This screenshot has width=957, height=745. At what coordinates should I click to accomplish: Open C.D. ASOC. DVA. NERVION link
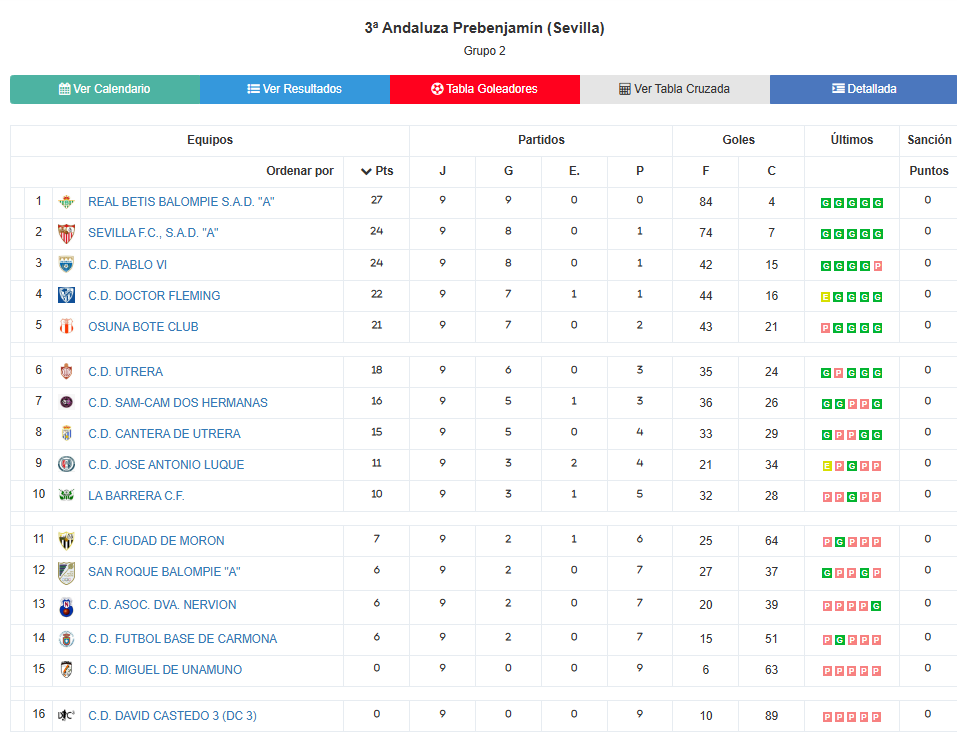[x=162, y=605]
